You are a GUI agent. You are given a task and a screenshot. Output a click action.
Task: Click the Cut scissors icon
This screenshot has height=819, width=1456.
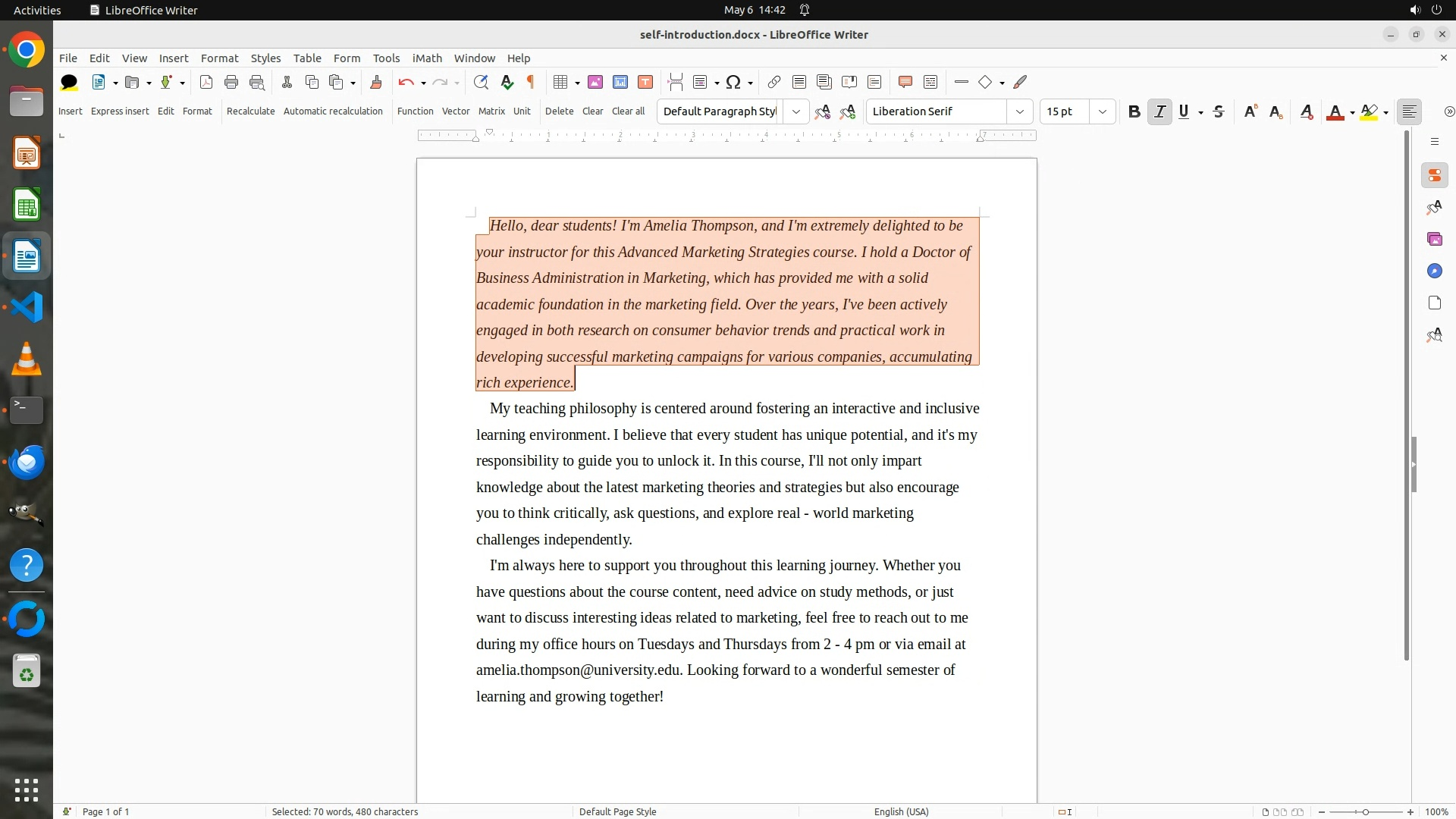pyautogui.click(x=287, y=82)
